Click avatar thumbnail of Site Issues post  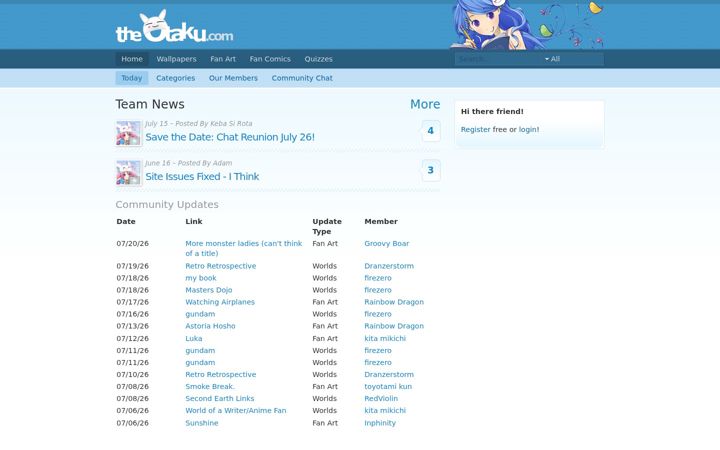click(x=129, y=173)
